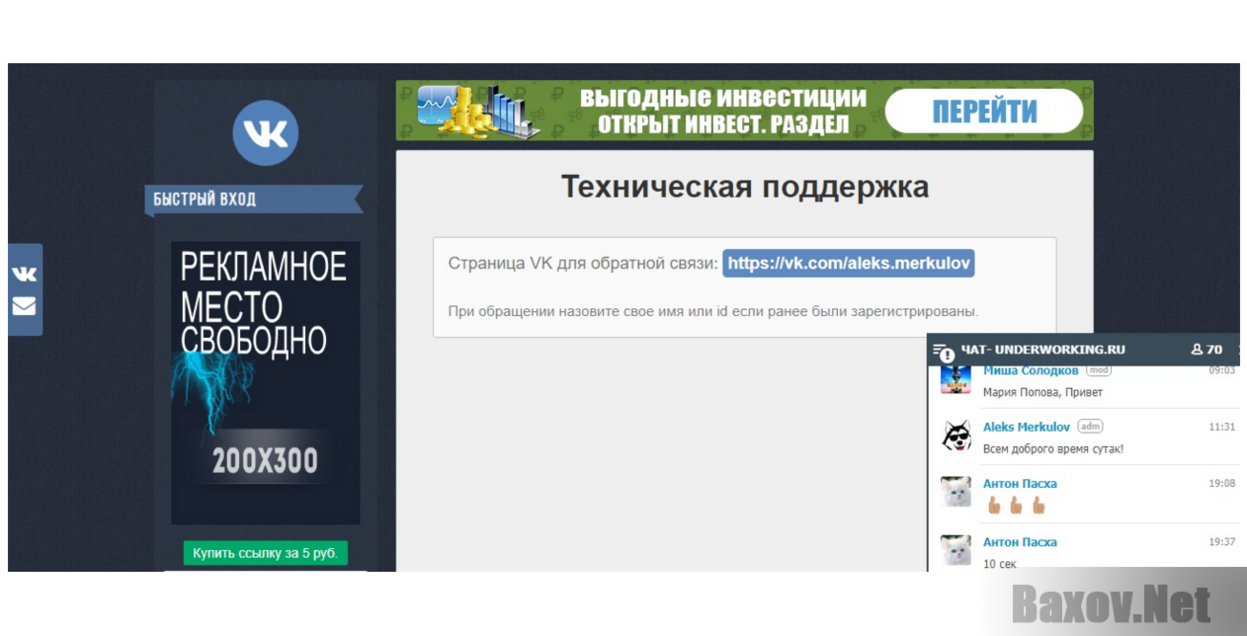Image resolution: width=1247 pixels, height=636 pixels.
Task: Click coins and chart graphic on banner
Action: pyautogui.click(x=478, y=111)
